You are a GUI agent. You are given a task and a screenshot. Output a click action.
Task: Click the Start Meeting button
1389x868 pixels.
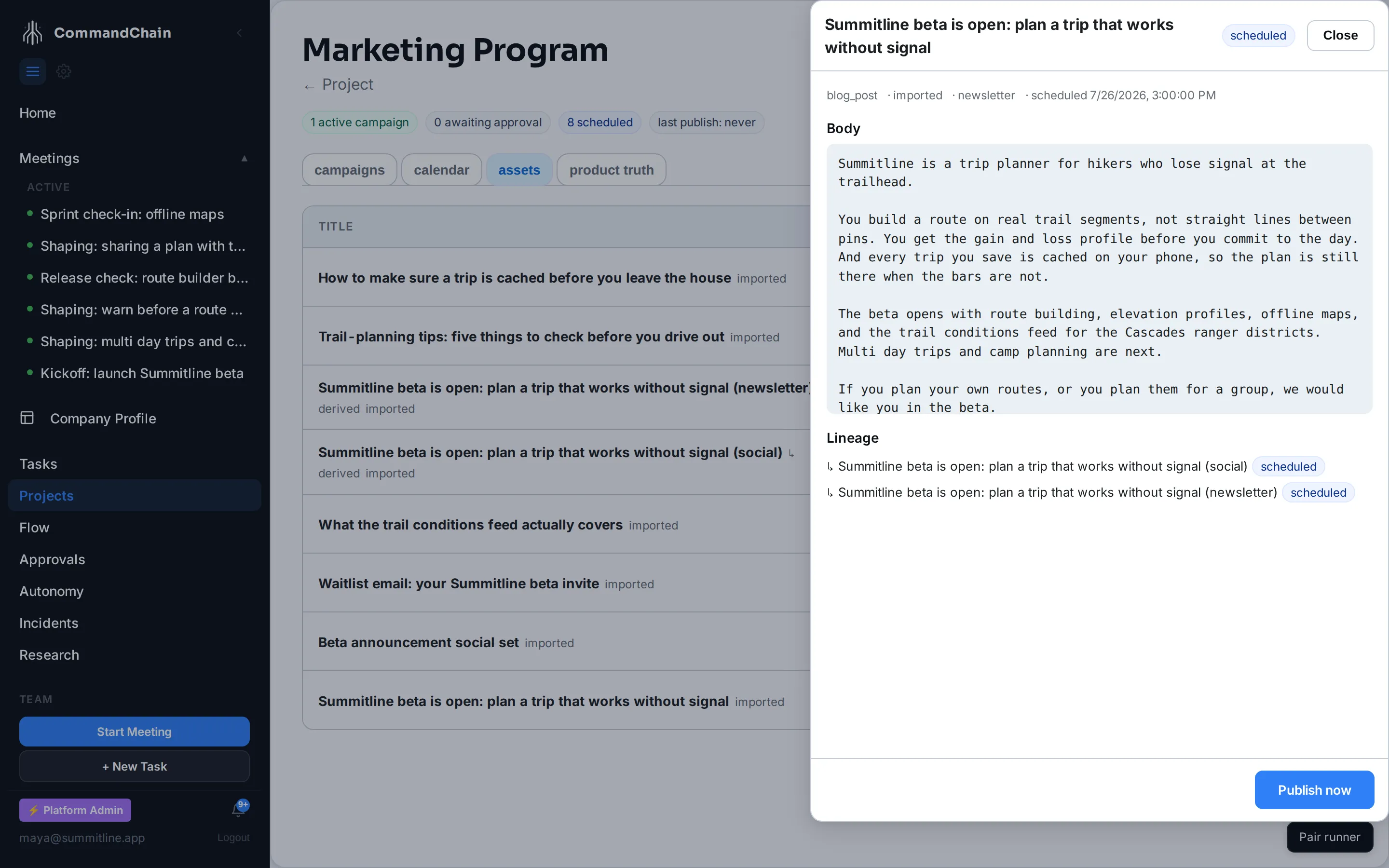tap(134, 732)
